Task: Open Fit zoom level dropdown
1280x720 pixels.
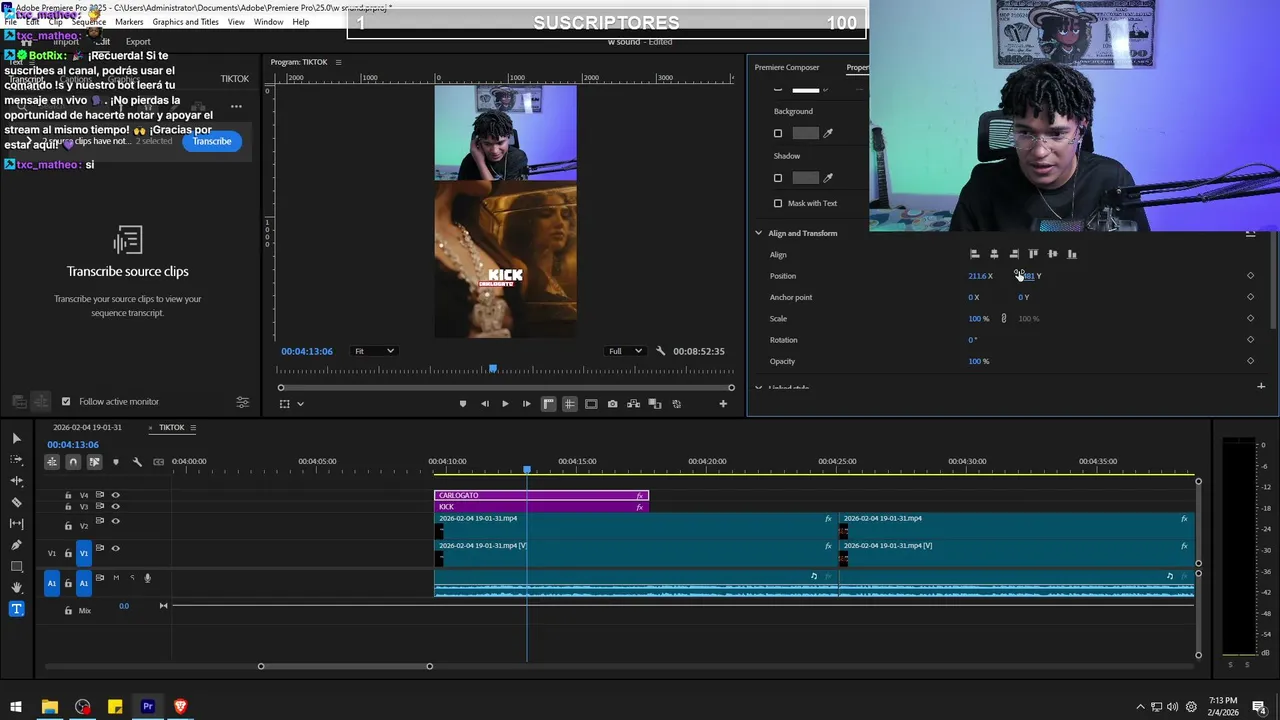Action: click(x=374, y=351)
